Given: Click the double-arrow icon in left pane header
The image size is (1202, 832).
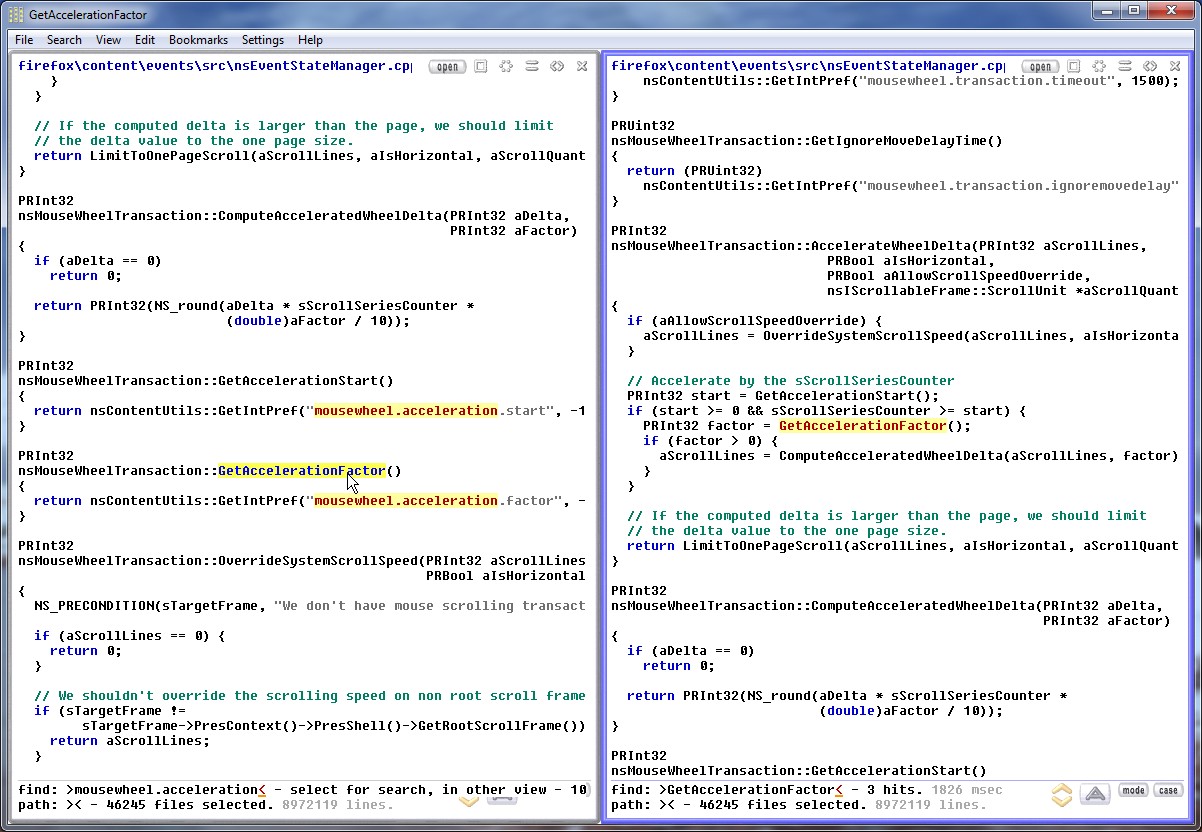Looking at the screenshot, I should point(557,67).
